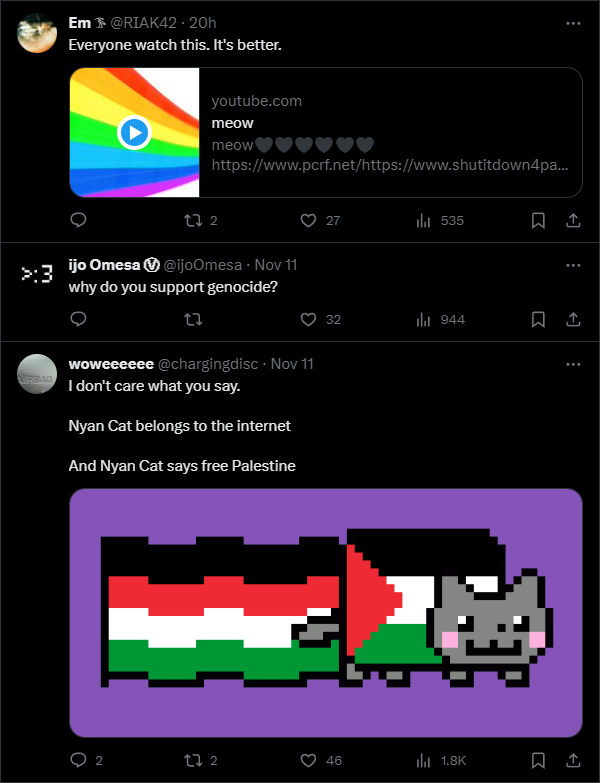Image resolution: width=600 pixels, height=783 pixels.
Task: Bookmark ijo Omesa's tweet
Action: coord(538,319)
